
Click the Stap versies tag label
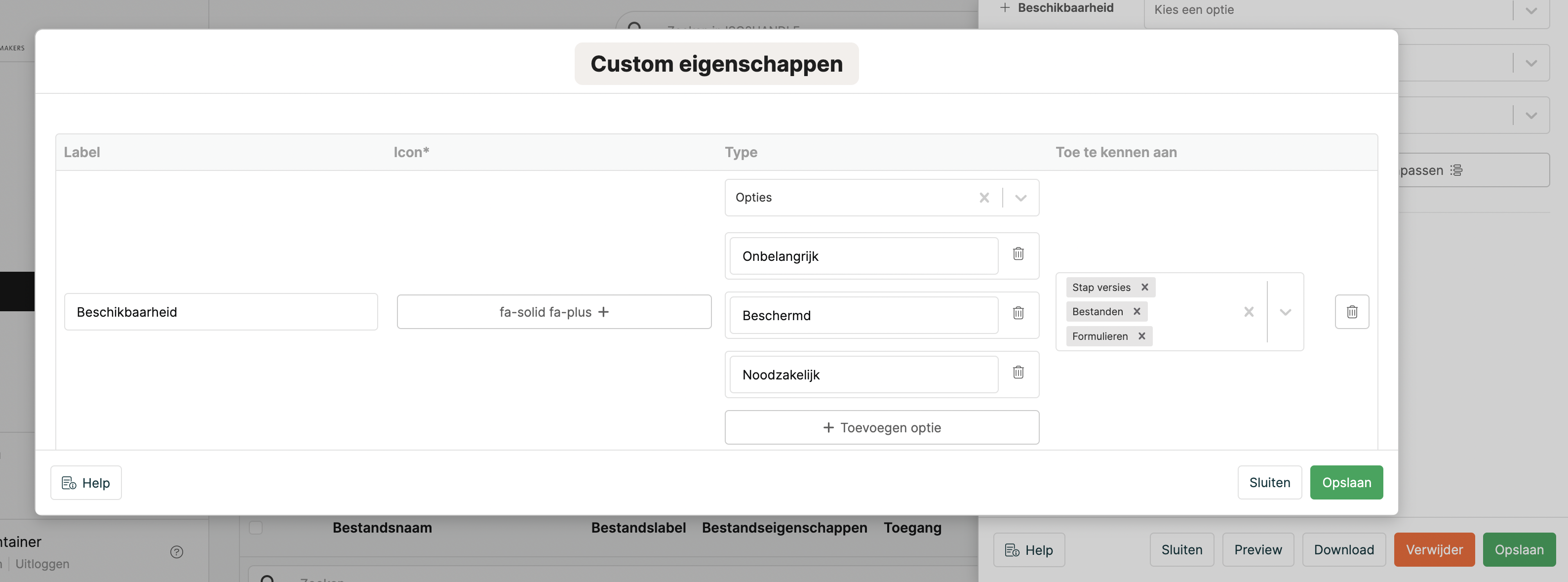tap(1101, 287)
